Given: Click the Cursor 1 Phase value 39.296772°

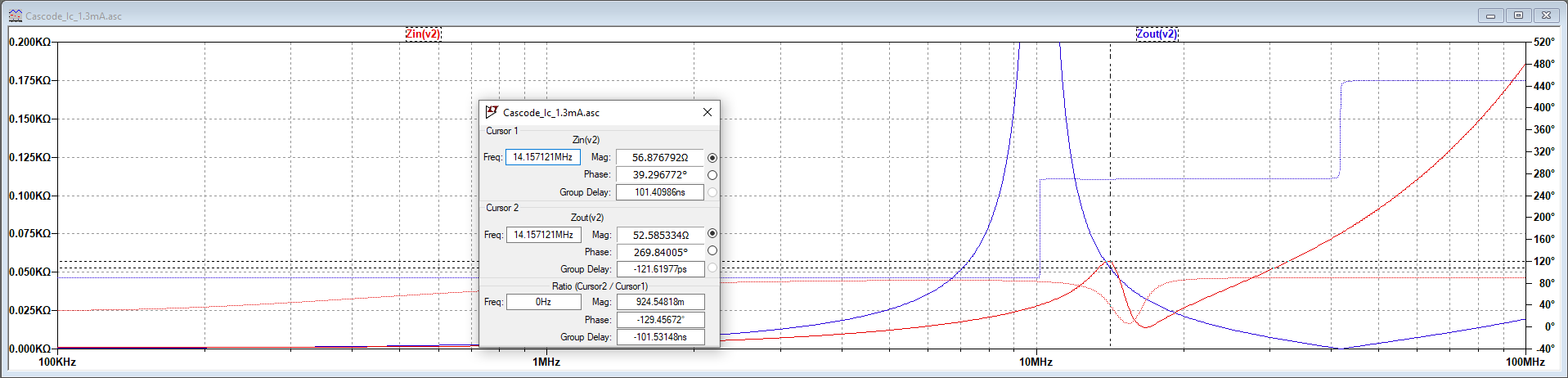Looking at the screenshot, I should click(660, 174).
